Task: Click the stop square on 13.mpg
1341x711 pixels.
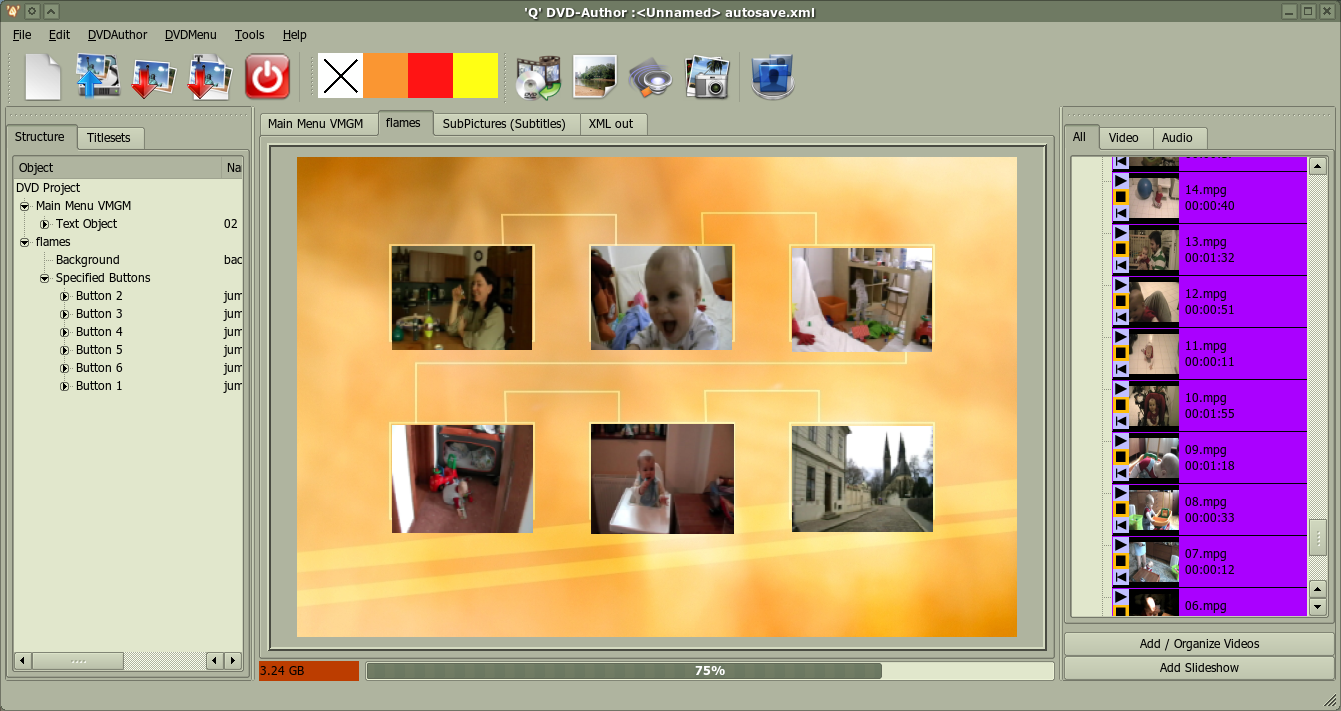Action: tap(1120, 249)
